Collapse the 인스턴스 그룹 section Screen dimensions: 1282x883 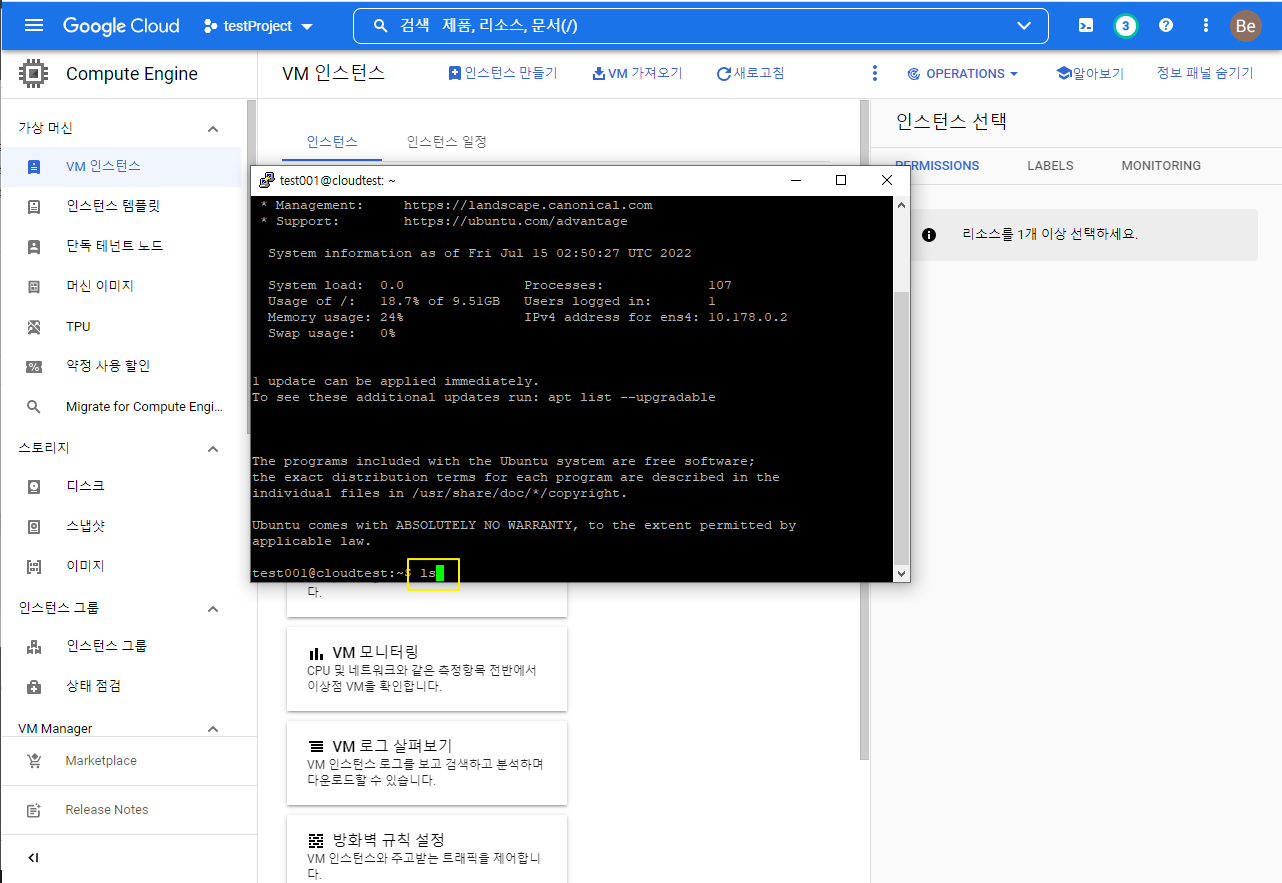(212, 609)
